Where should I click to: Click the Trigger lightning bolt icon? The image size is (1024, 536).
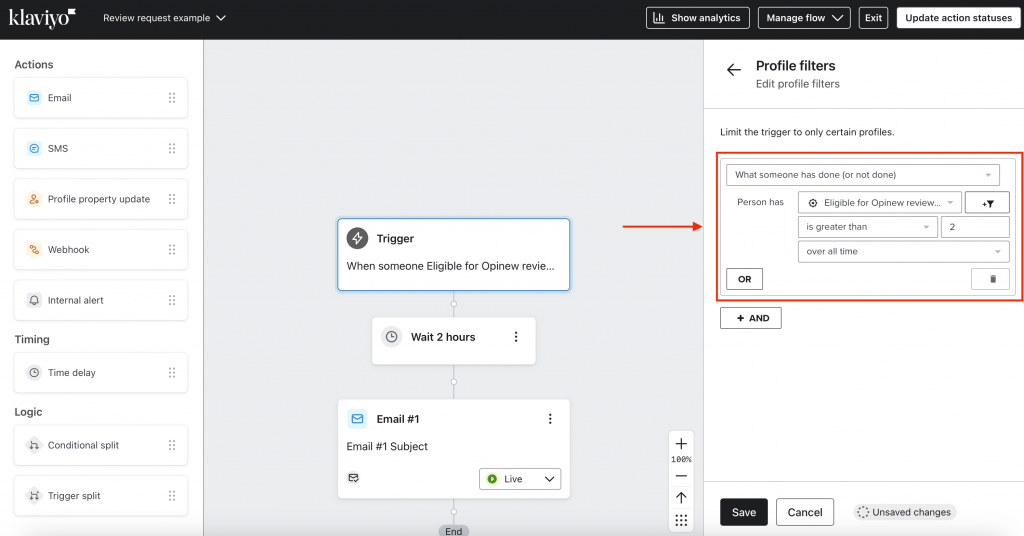tap(357, 238)
